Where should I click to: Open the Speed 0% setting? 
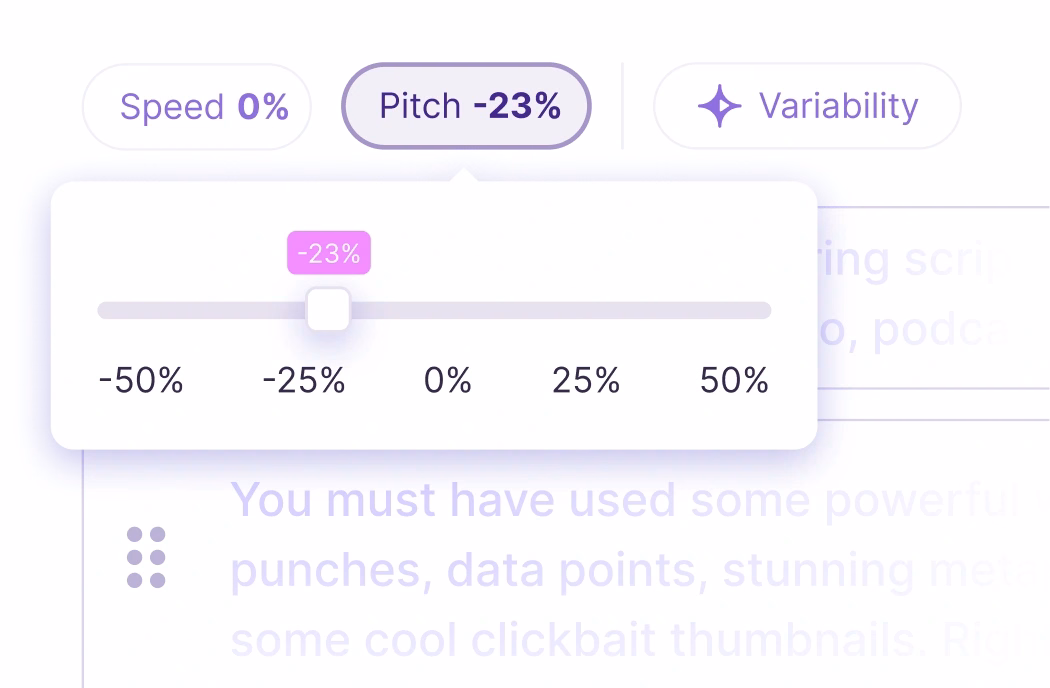(x=197, y=106)
